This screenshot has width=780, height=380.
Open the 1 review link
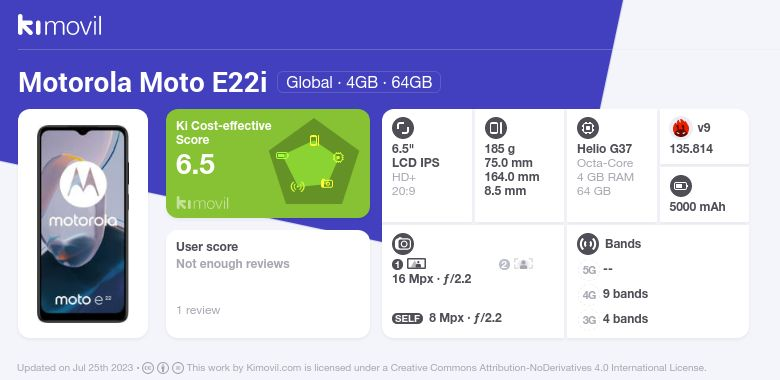[198, 310]
